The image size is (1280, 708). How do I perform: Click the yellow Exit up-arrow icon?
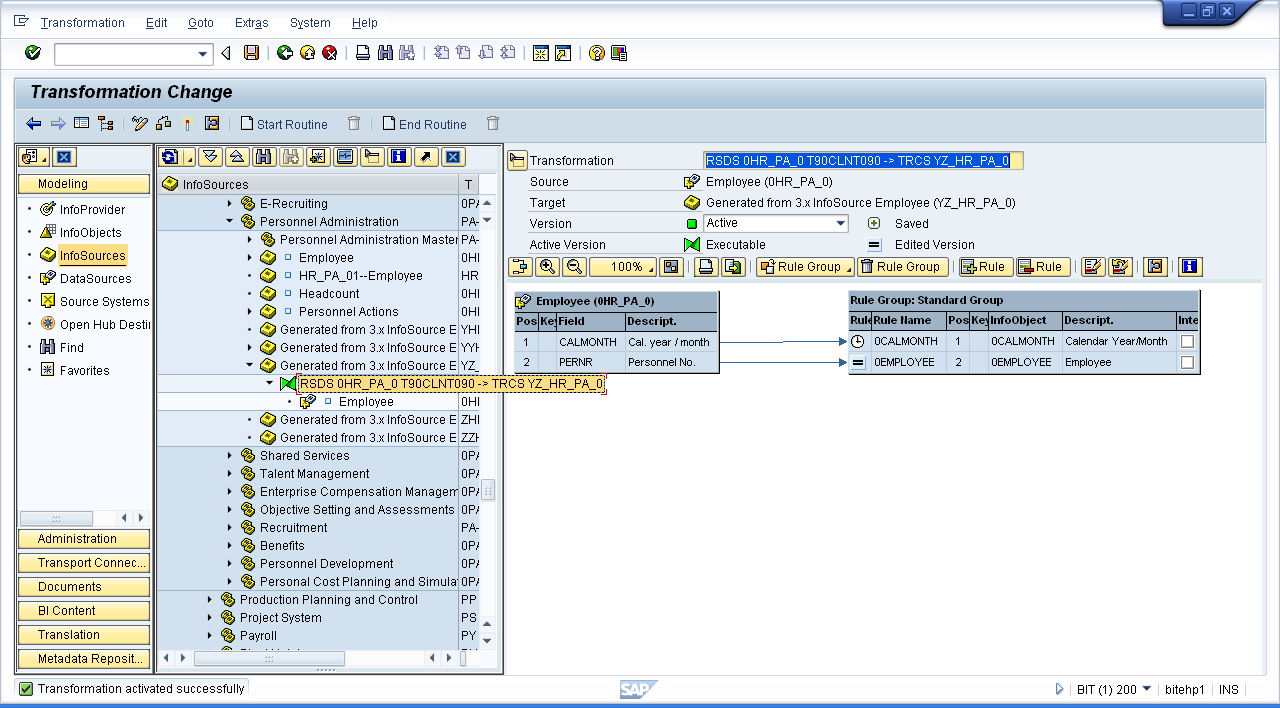click(307, 53)
